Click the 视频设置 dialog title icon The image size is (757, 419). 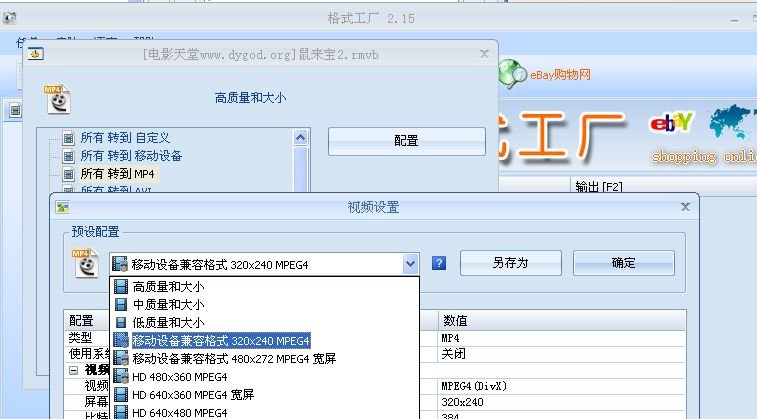pyautogui.click(x=62, y=207)
